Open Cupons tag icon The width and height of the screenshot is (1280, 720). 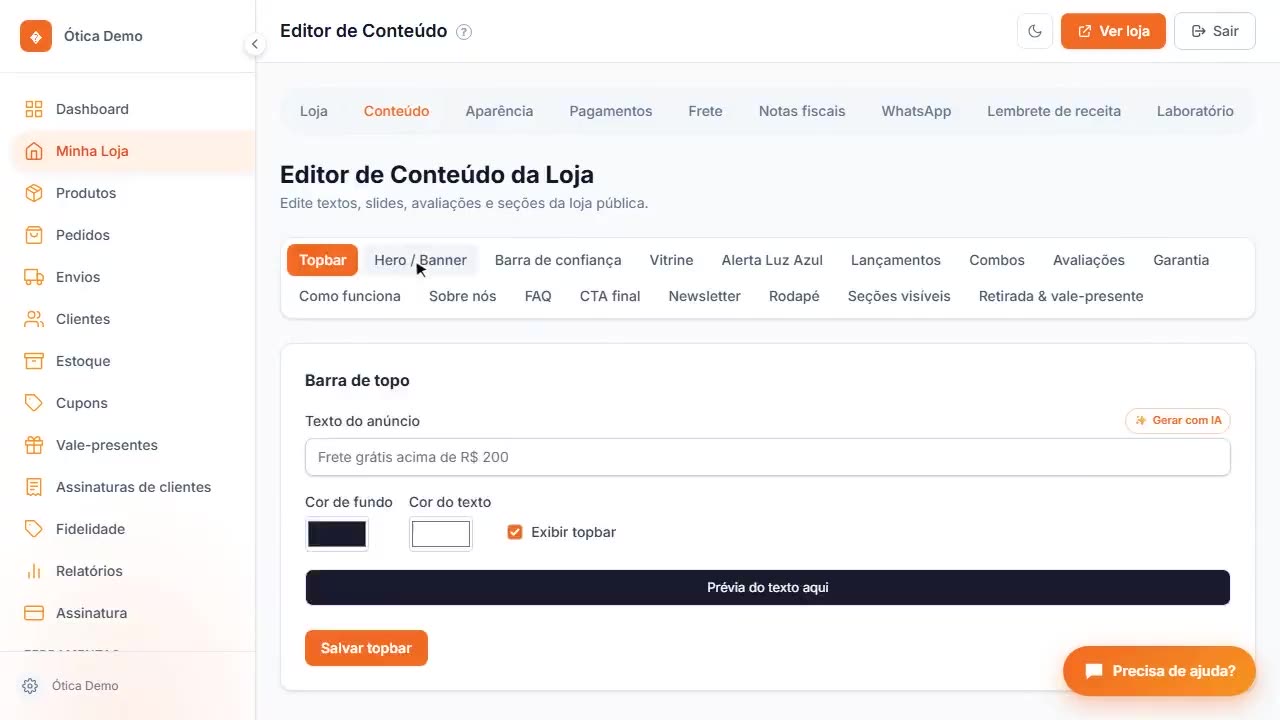coord(34,403)
